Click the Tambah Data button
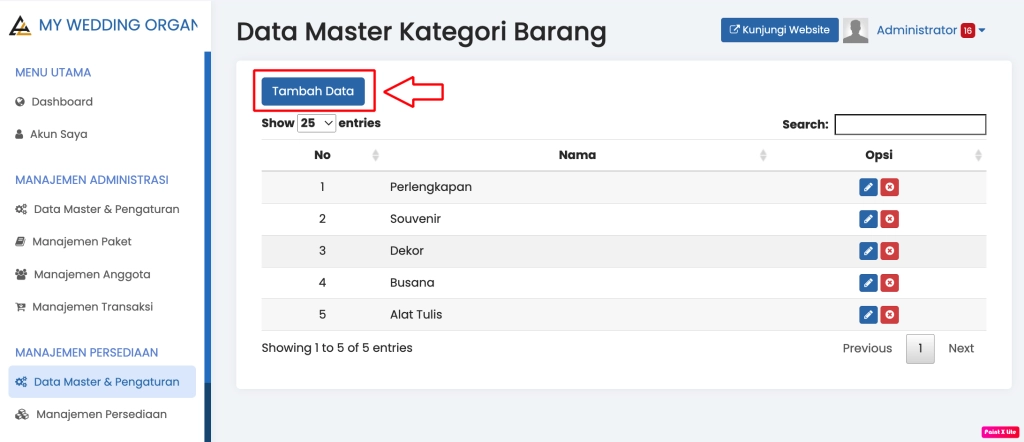 [313, 91]
